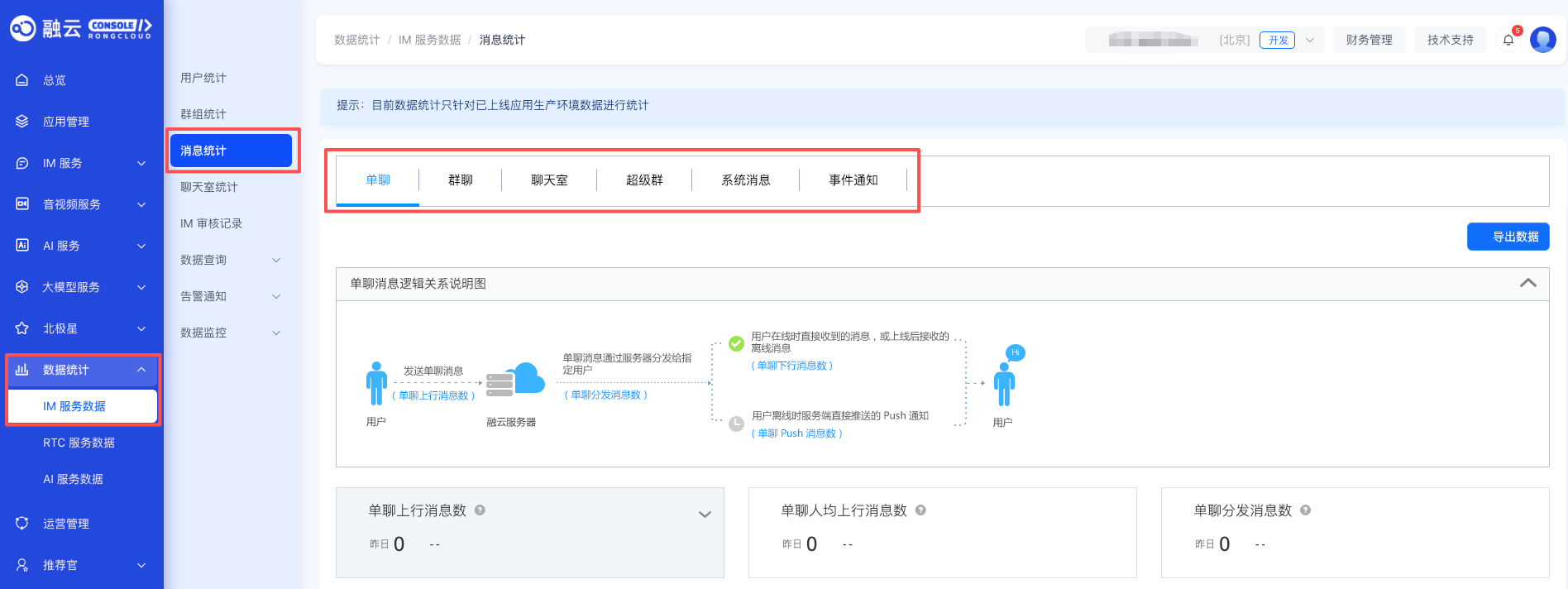Select 消息统计 in the submenu
This screenshot has height=589, width=1568.
click(231, 151)
